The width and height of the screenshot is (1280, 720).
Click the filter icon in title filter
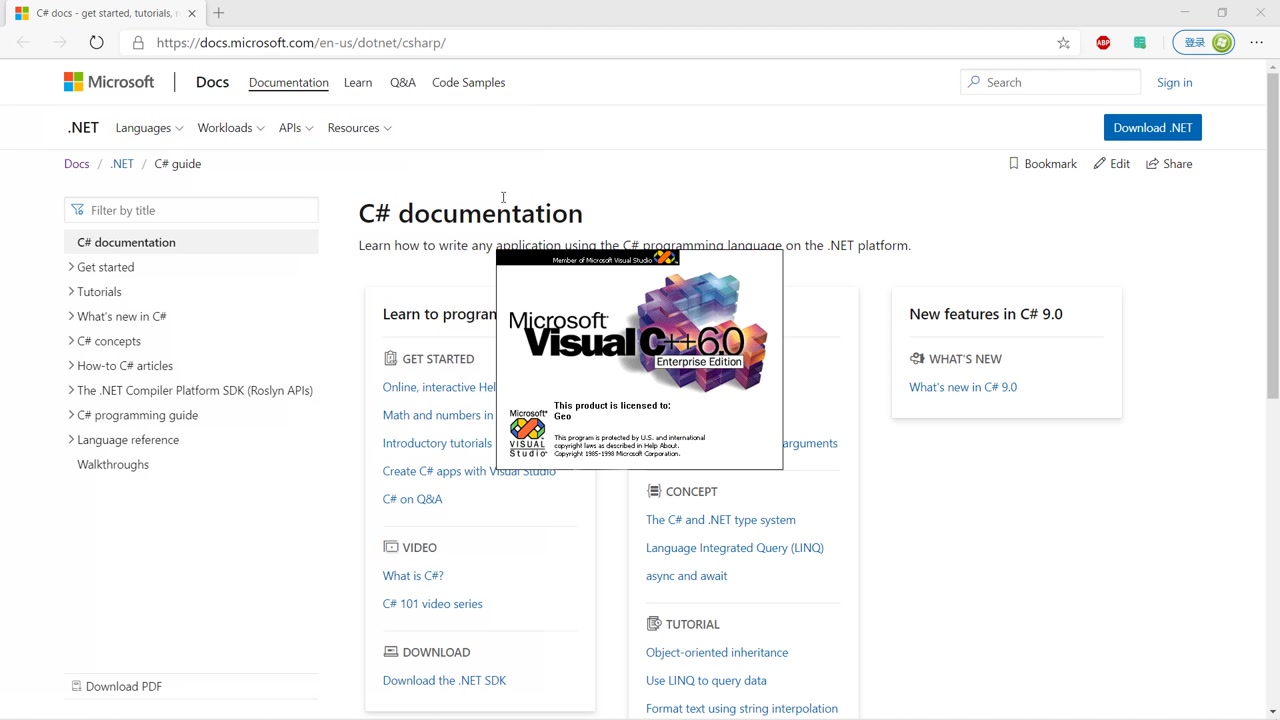(x=77, y=210)
